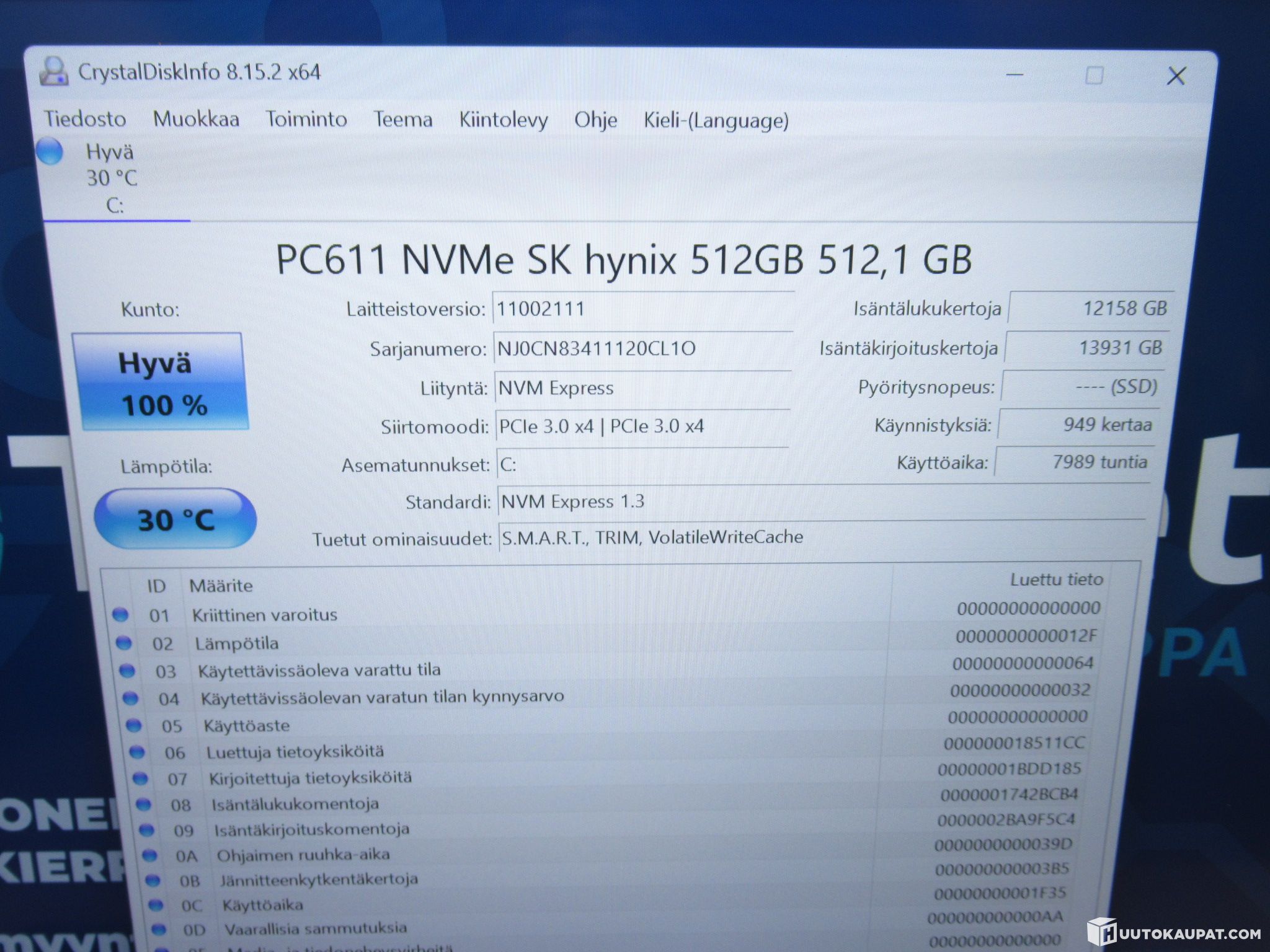The width and height of the screenshot is (1270, 952).
Task: Click status dot for Isäntälukukomentoja
Action: coord(144,804)
